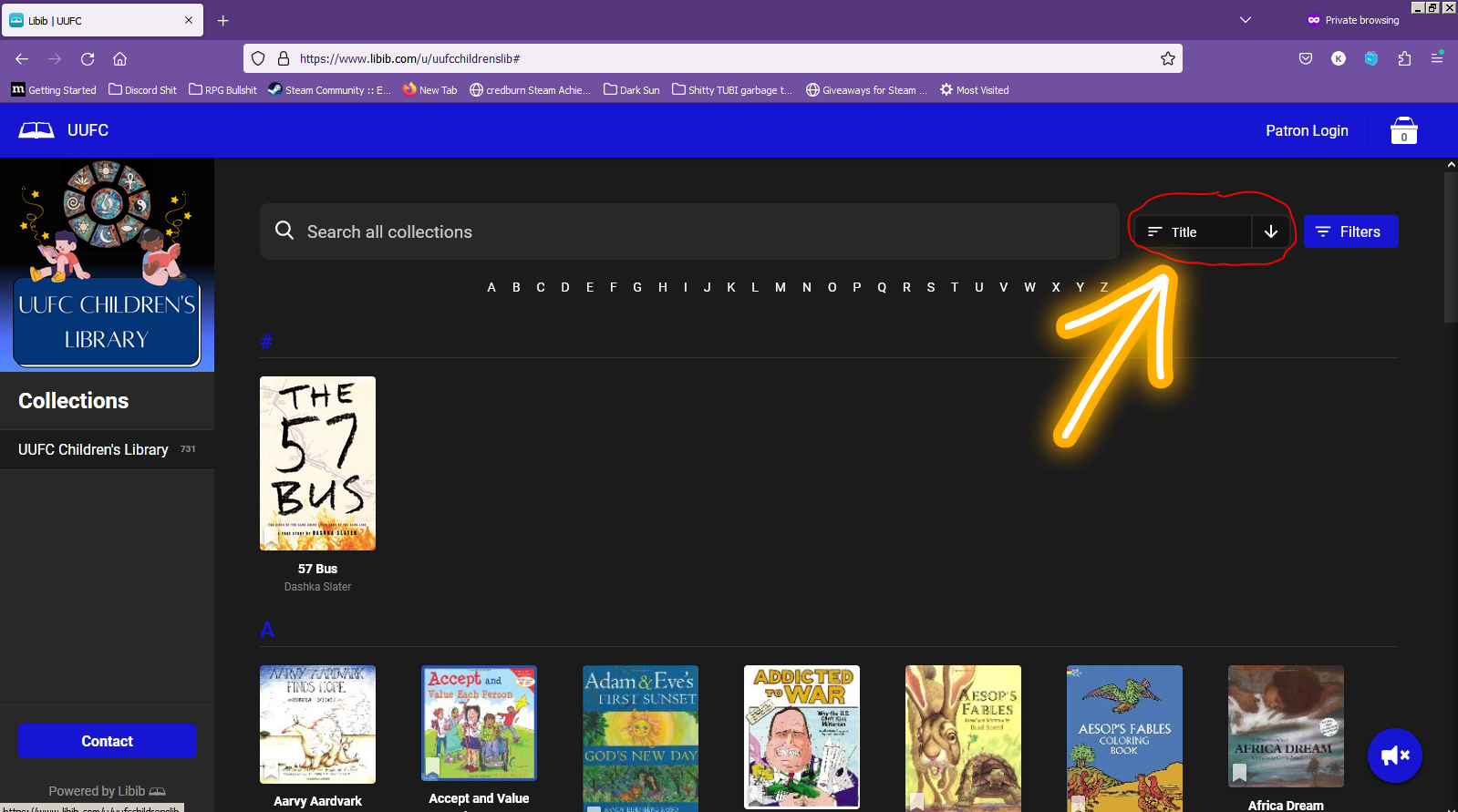The height and width of the screenshot is (812, 1458).
Task: Jump to letter H in alphabet index
Action: tap(663, 287)
